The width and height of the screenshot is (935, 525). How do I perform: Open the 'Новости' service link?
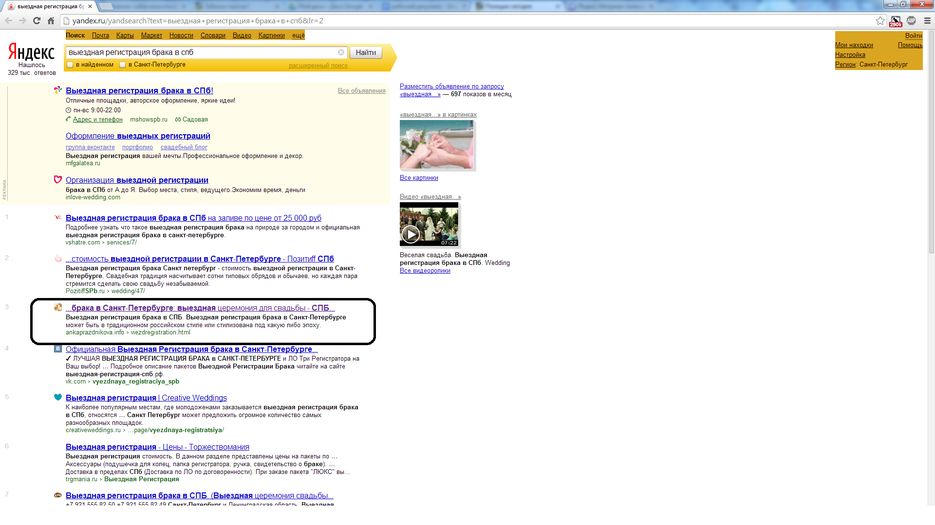pos(181,35)
